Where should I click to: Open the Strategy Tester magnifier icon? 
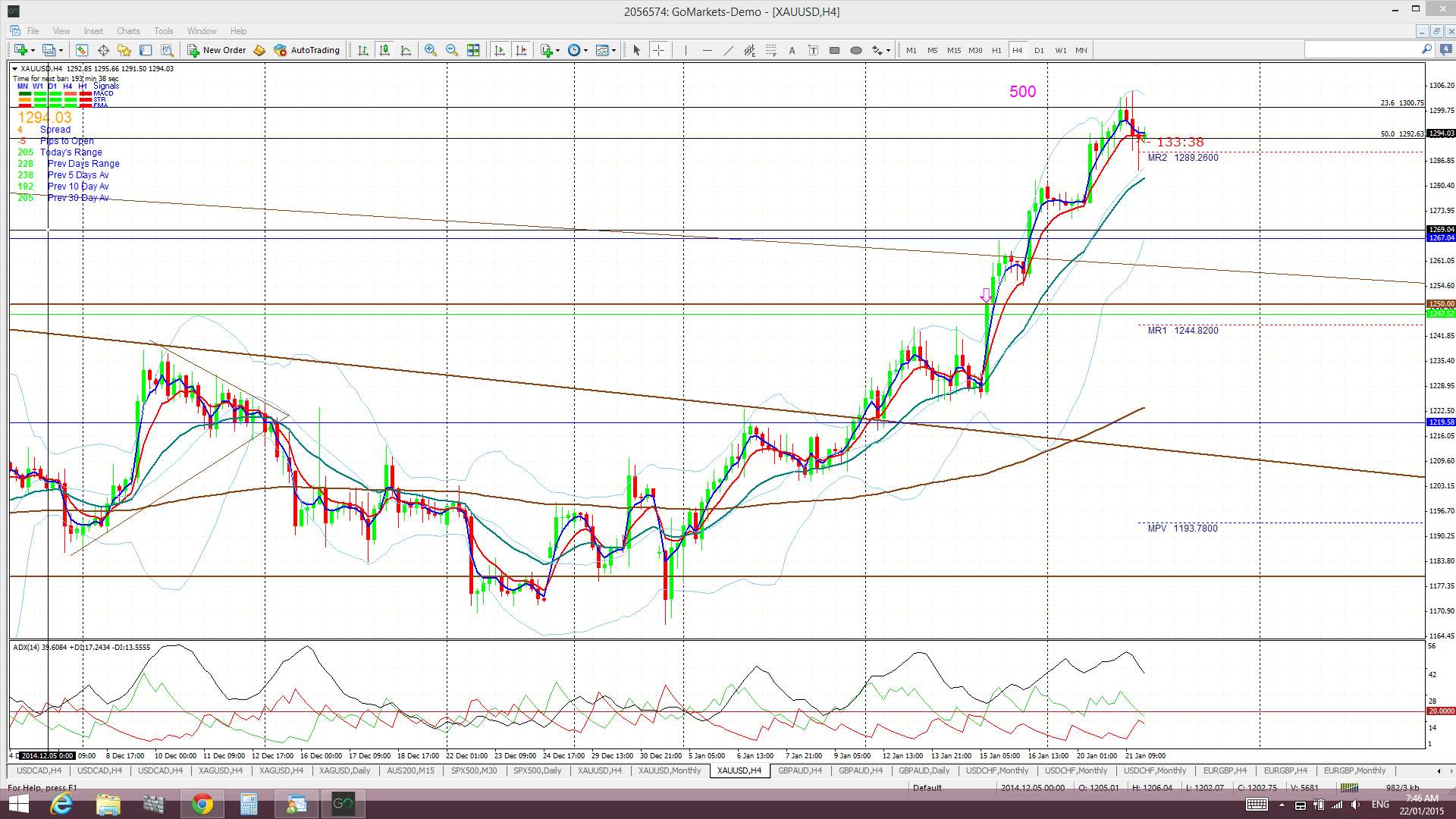point(167,50)
